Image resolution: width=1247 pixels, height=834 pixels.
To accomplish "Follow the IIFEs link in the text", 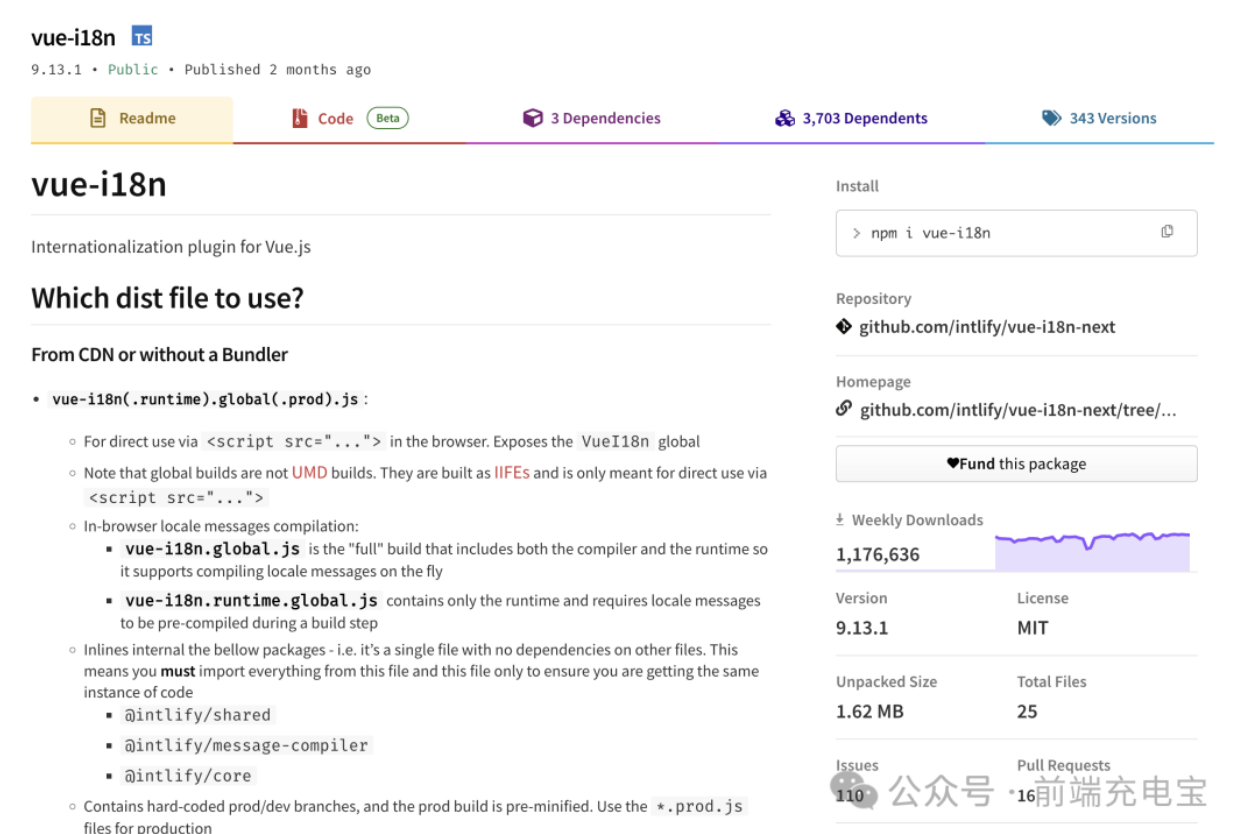I will pyautogui.click(x=512, y=472).
